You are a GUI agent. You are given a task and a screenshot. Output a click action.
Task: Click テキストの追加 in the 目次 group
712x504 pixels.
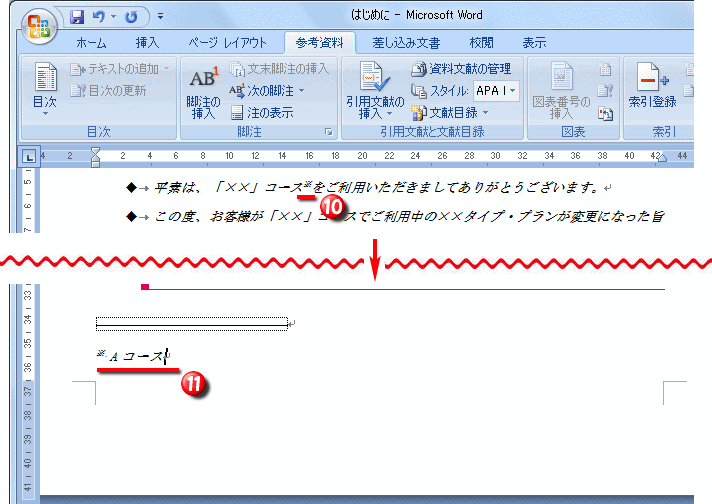coord(120,69)
